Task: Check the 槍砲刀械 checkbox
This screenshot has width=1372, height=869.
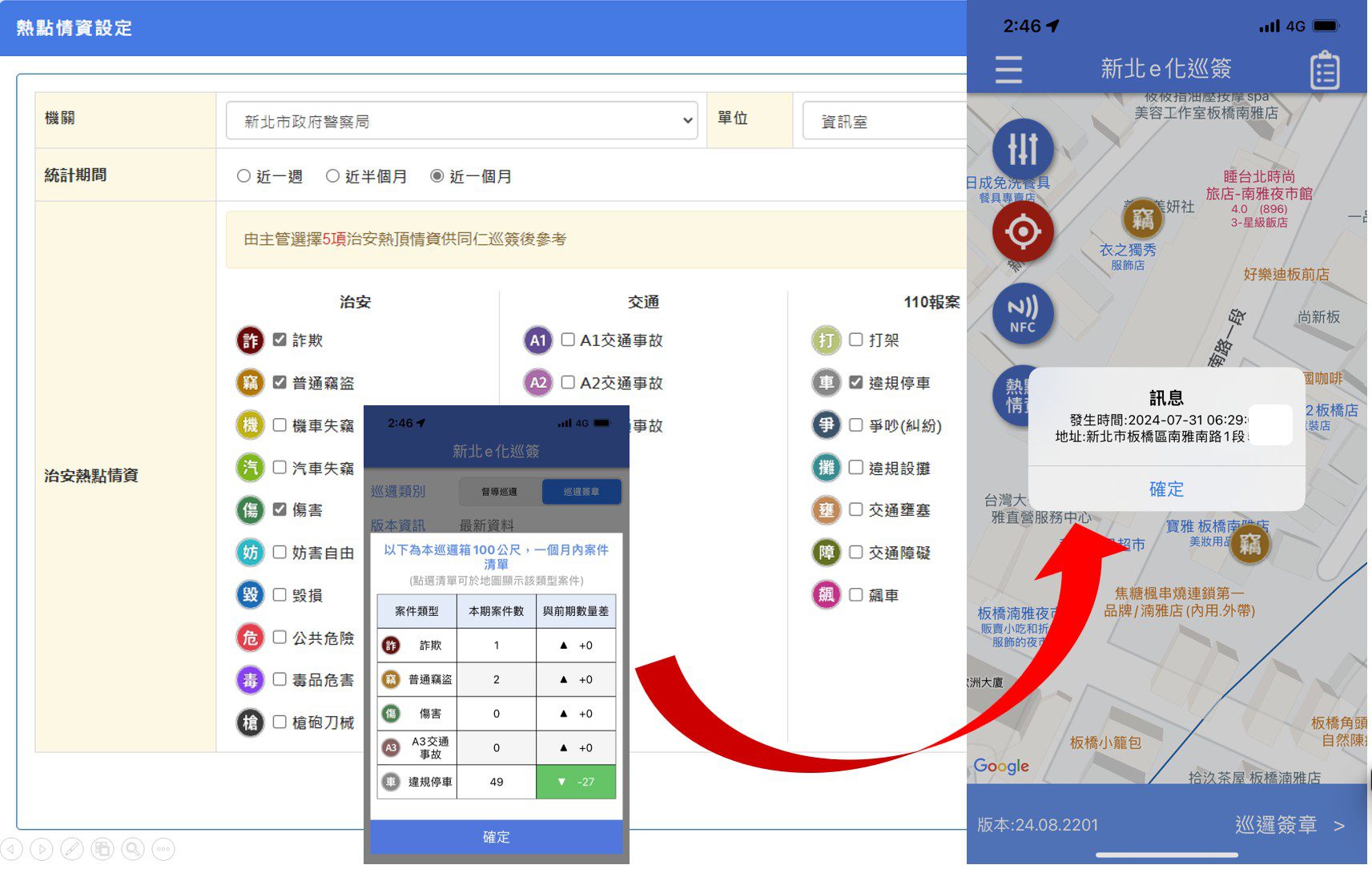Action: [280, 722]
